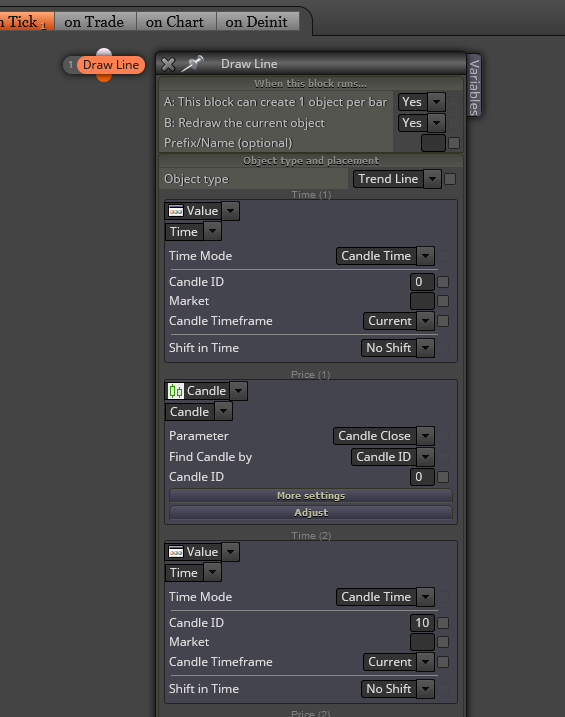Close the Draw Line panel
Image resolution: width=565 pixels, height=717 pixels.
coord(168,64)
